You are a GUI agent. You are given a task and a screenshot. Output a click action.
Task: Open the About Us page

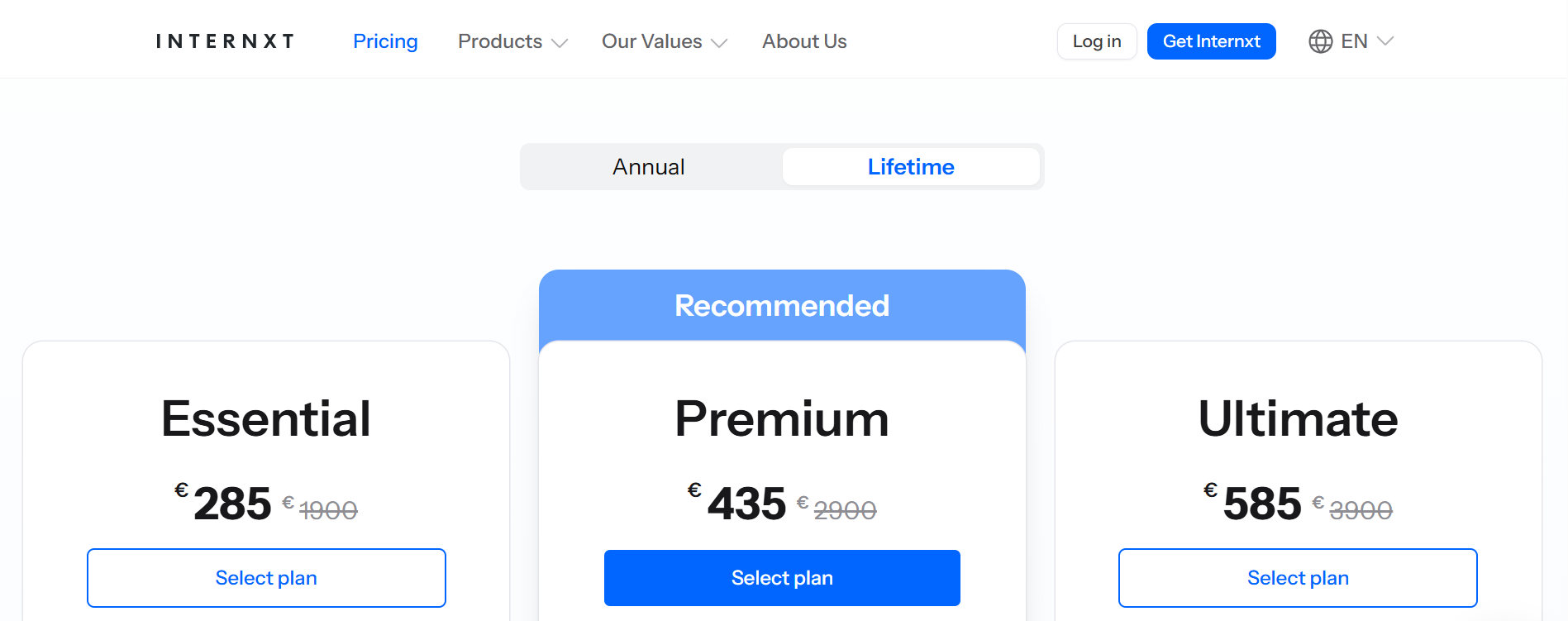[803, 41]
